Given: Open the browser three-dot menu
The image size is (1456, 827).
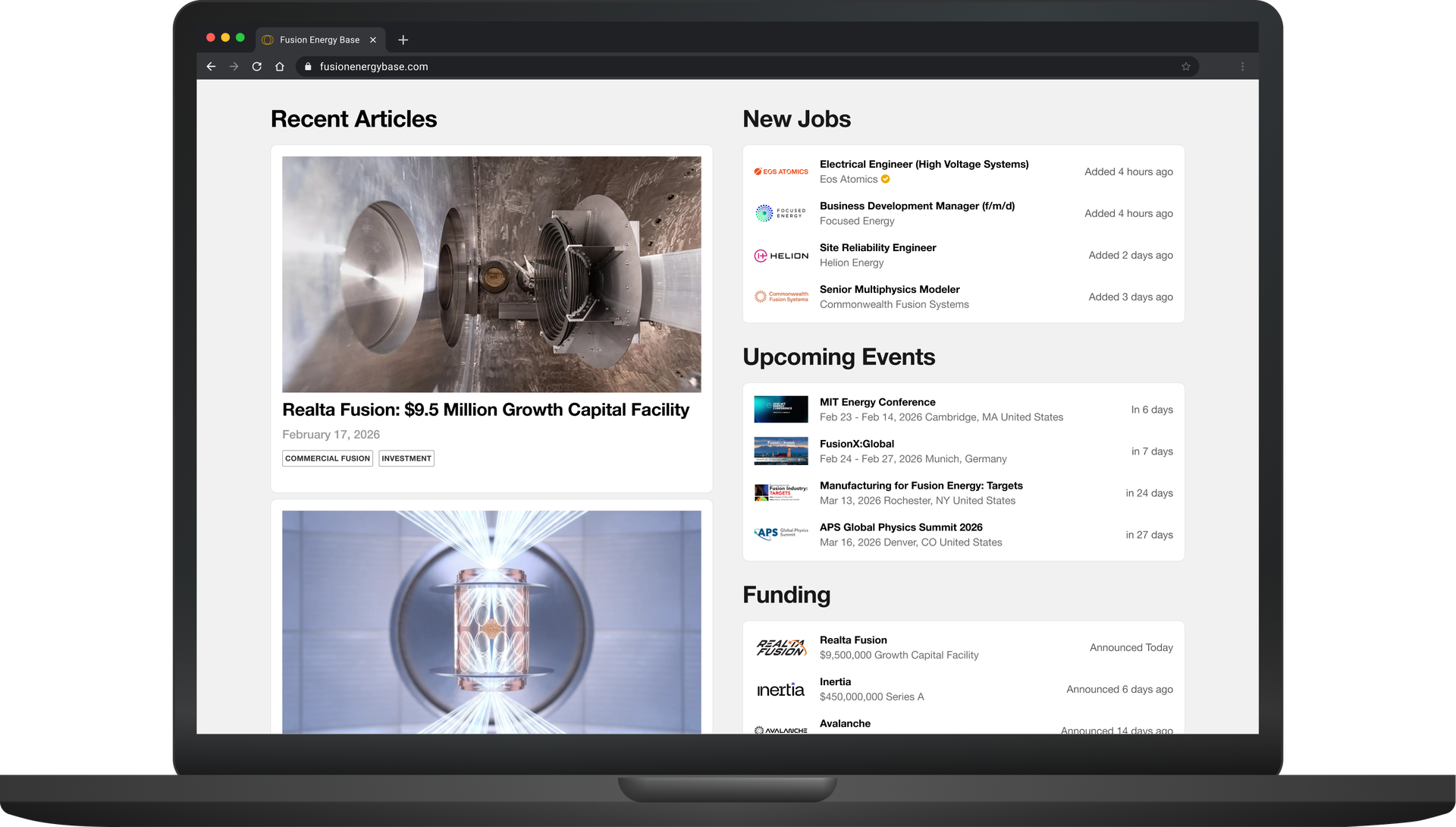Looking at the screenshot, I should point(1242,67).
